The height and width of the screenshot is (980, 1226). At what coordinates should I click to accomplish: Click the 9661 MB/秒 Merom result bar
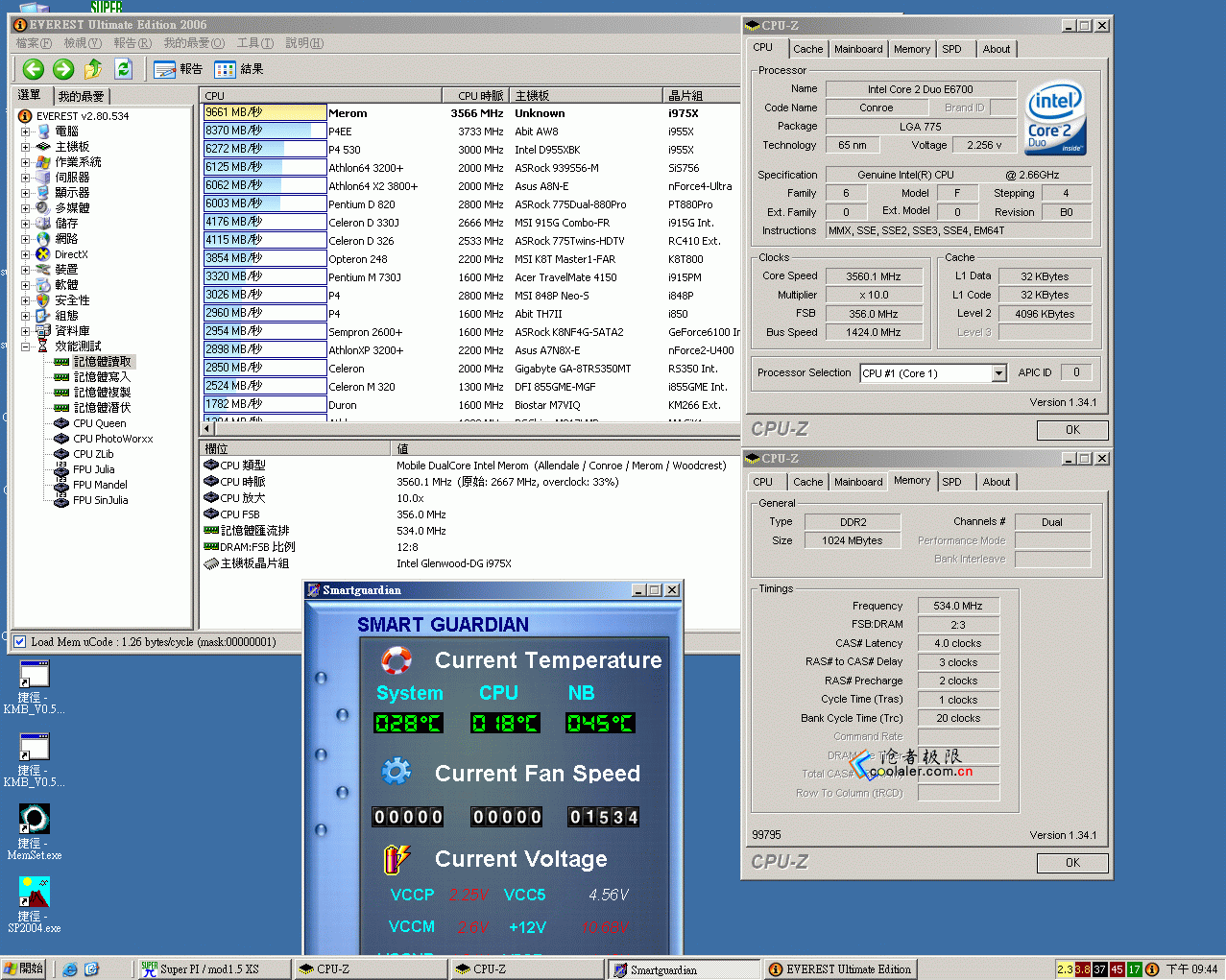point(265,112)
